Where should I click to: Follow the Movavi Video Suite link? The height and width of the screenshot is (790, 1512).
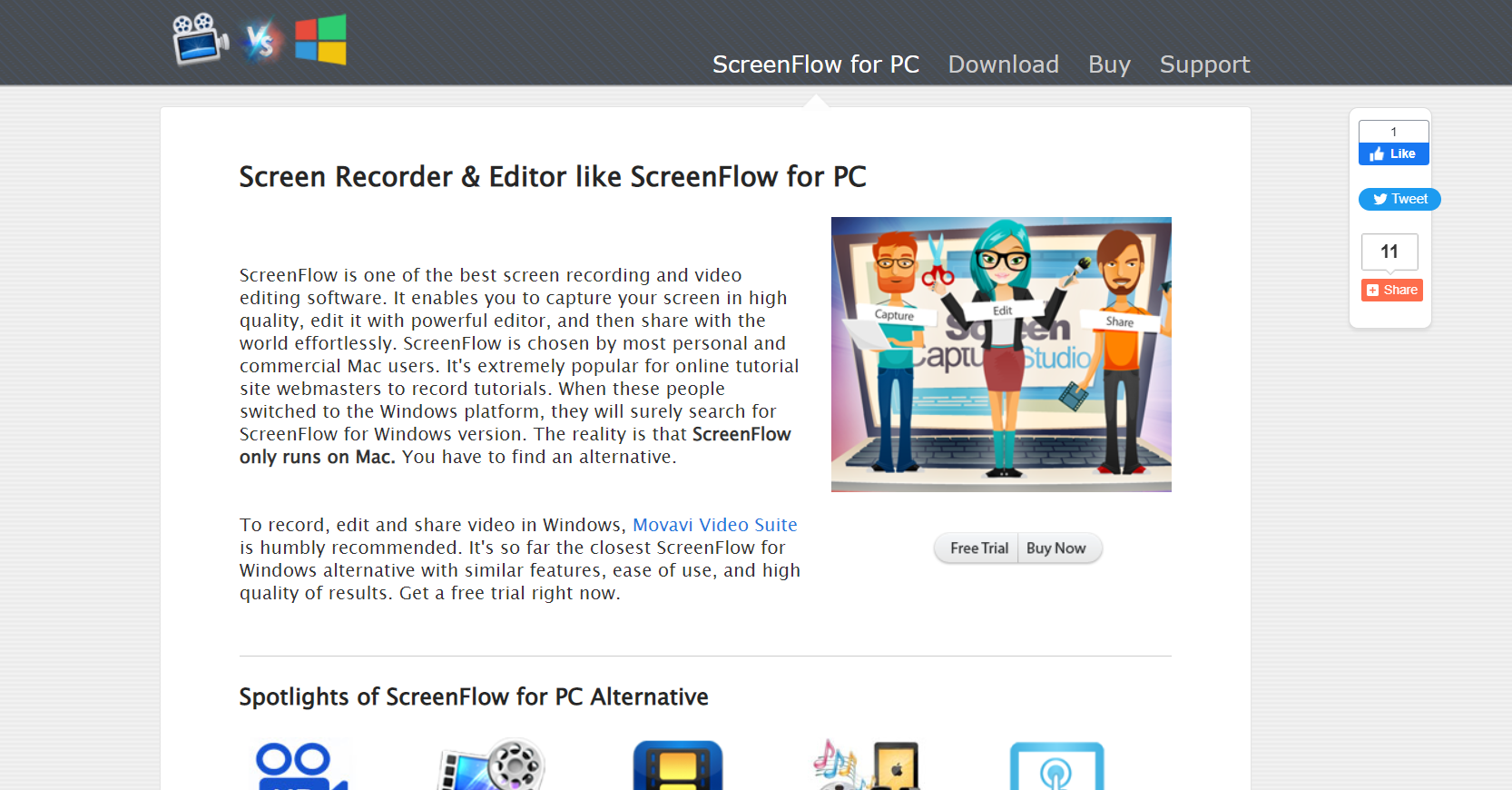pyautogui.click(x=714, y=525)
